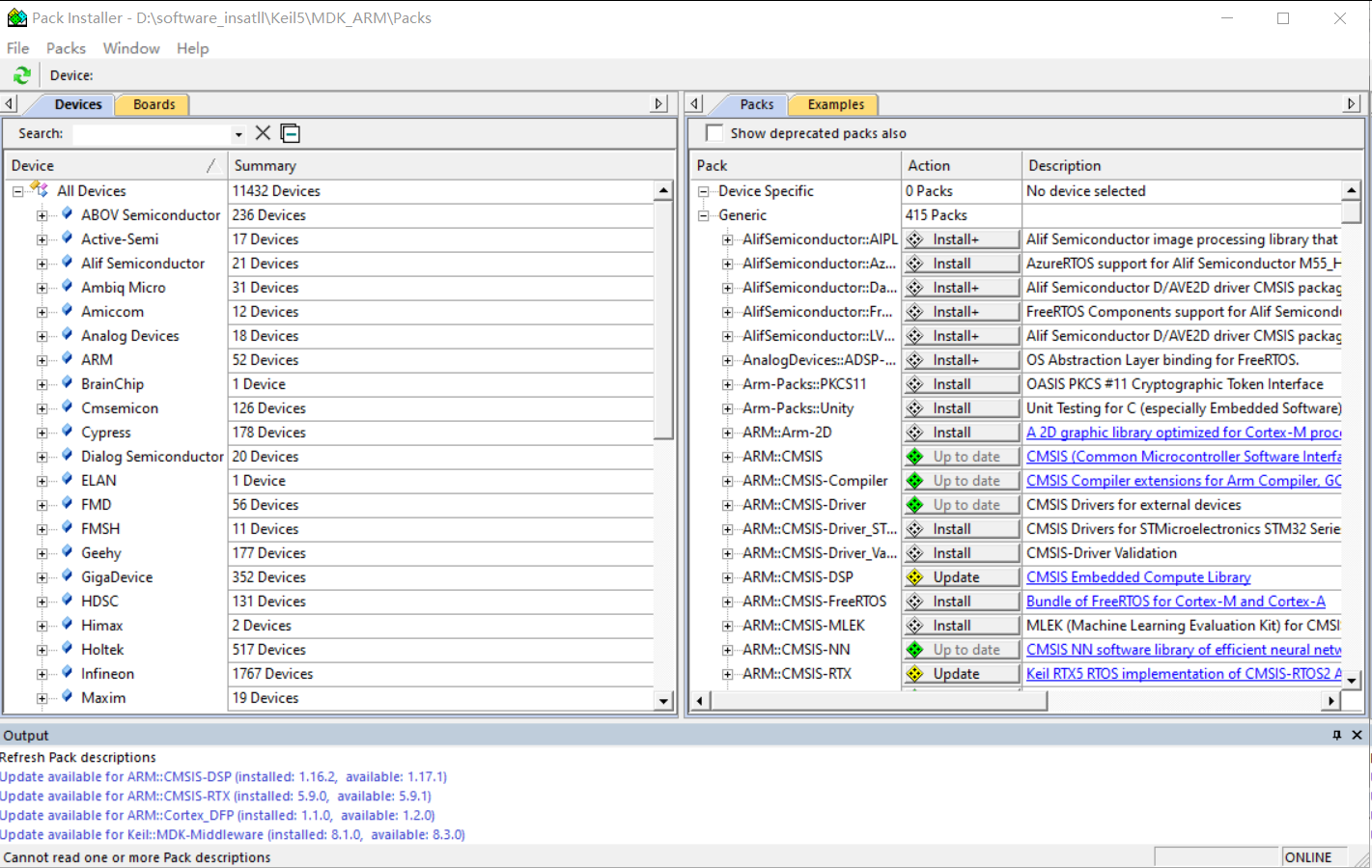This screenshot has width=1372, height=868.
Task: Expand the ABOV Semiconductor vendor node
Action: coord(42,215)
